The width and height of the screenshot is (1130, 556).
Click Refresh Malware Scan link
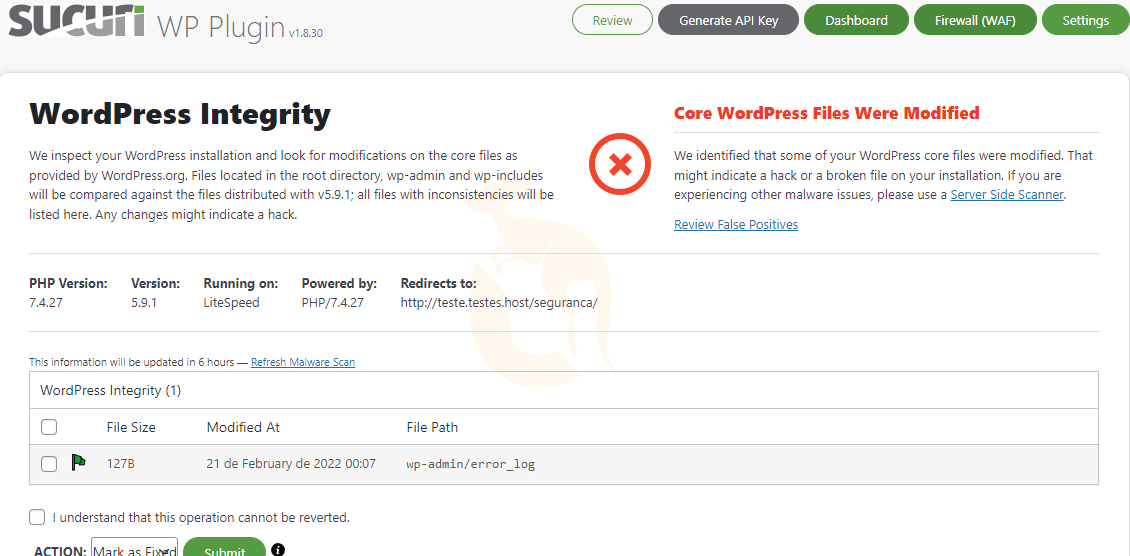pyautogui.click(x=303, y=362)
